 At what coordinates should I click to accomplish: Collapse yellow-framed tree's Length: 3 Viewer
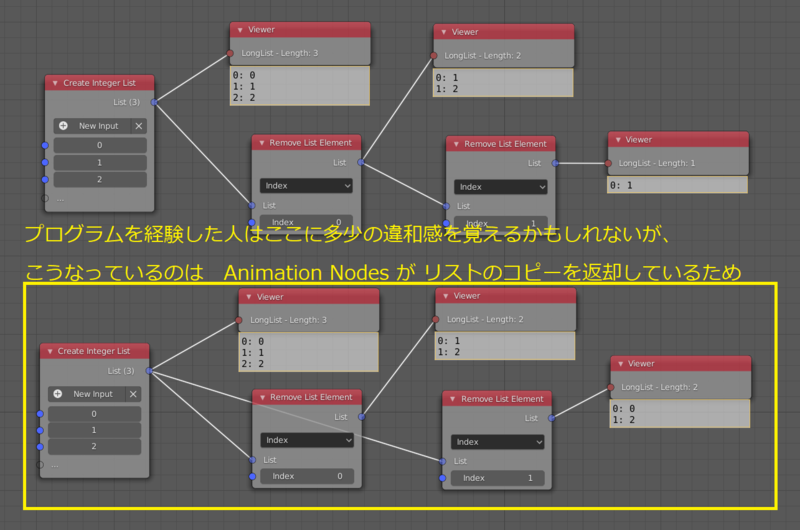coord(249,297)
